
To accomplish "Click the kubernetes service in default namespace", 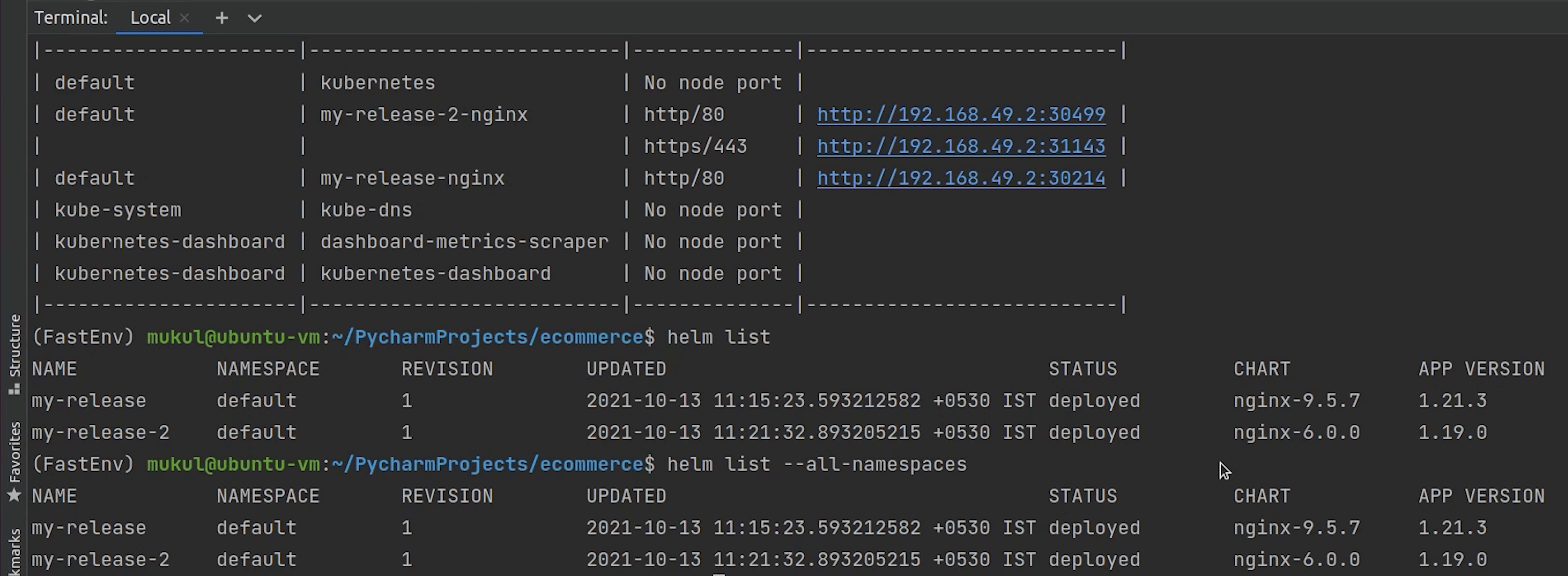I will tap(378, 83).
